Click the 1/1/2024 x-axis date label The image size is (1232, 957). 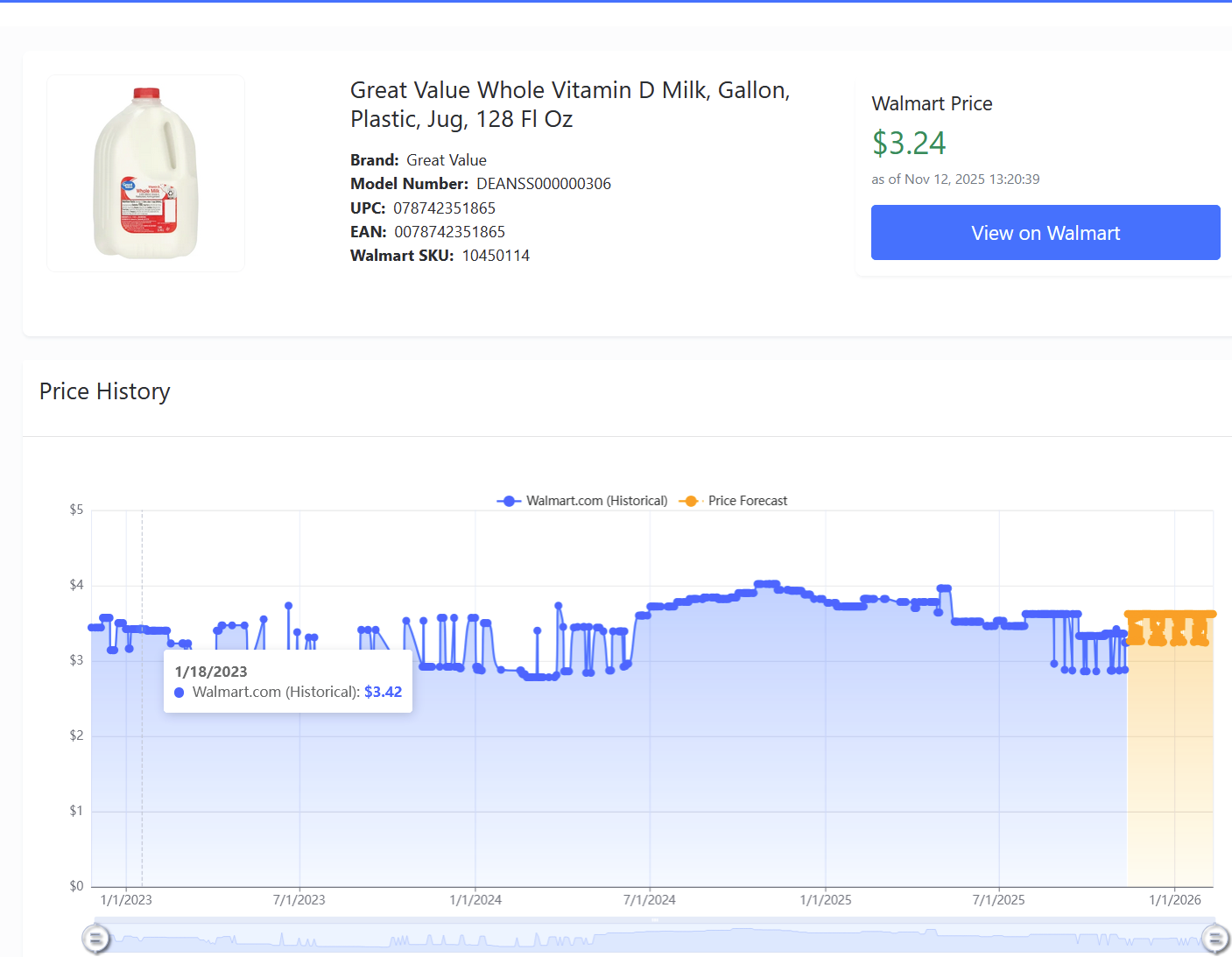coord(475,900)
